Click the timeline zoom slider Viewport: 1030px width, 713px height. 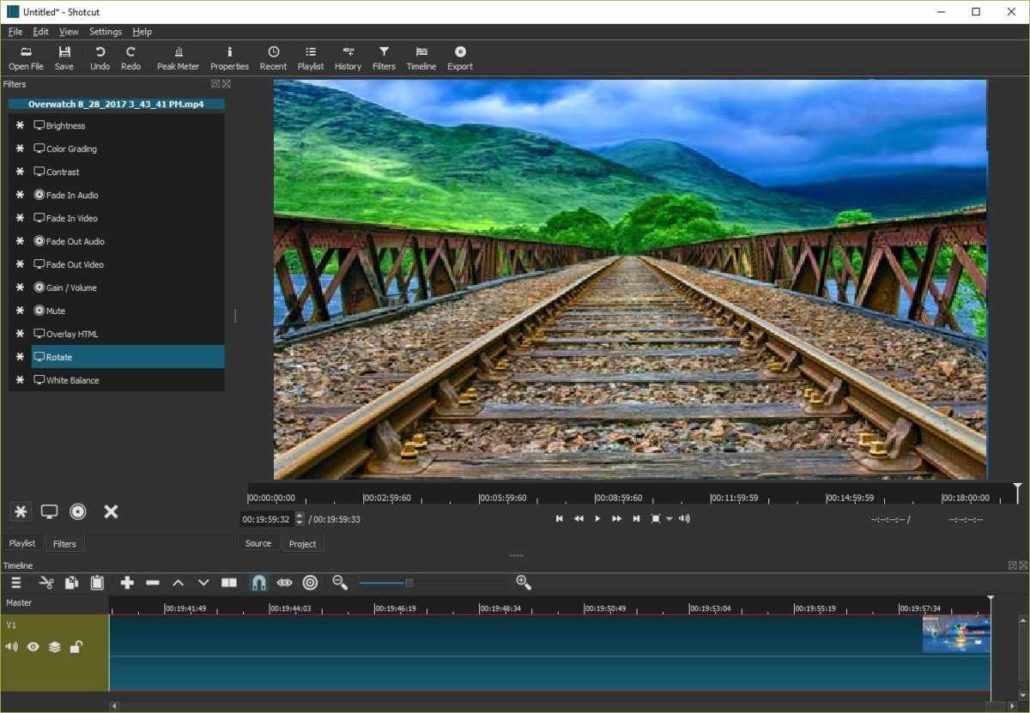coord(408,583)
